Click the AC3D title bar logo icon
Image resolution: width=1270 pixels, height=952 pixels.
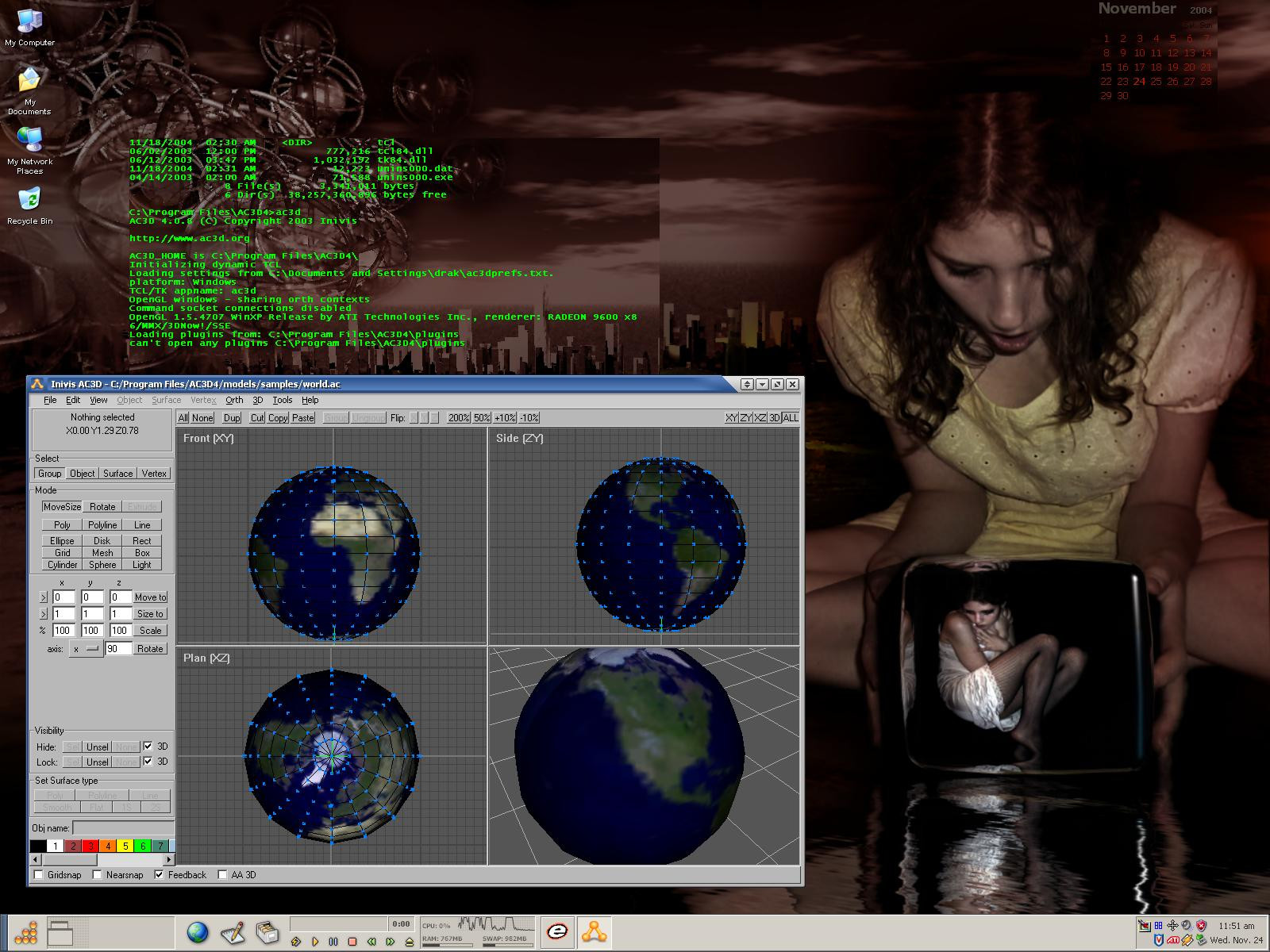[37, 384]
